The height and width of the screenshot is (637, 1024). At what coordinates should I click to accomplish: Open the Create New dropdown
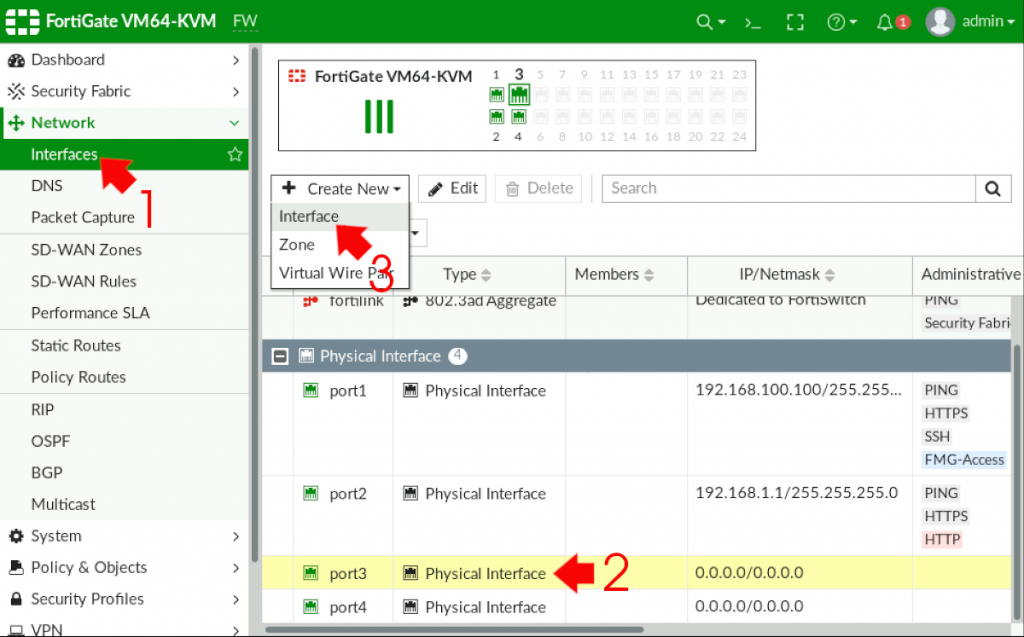[340, 188]
